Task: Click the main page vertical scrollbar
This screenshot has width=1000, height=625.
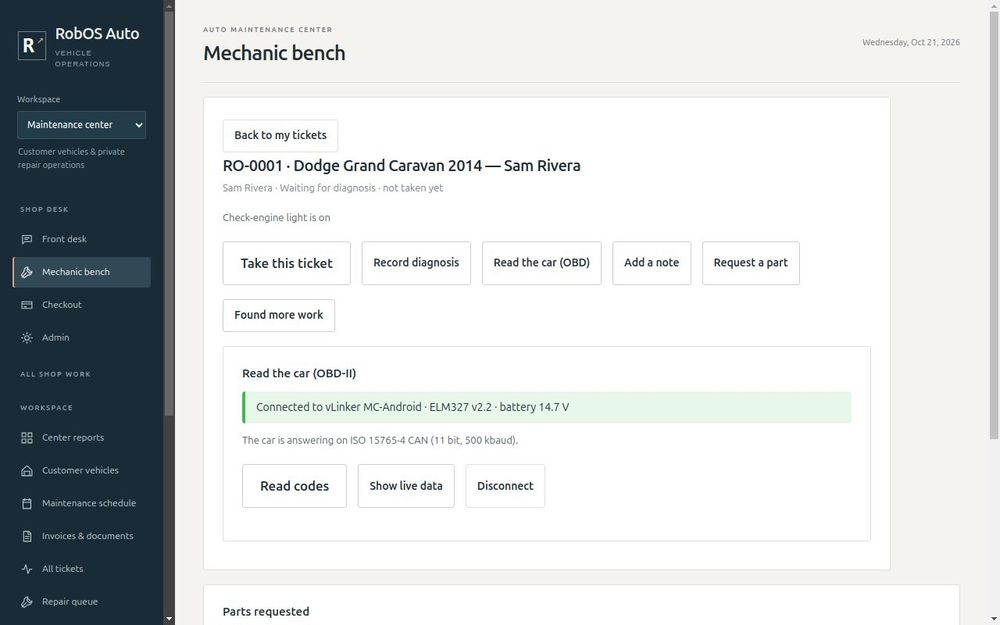Action: (994, 223)
